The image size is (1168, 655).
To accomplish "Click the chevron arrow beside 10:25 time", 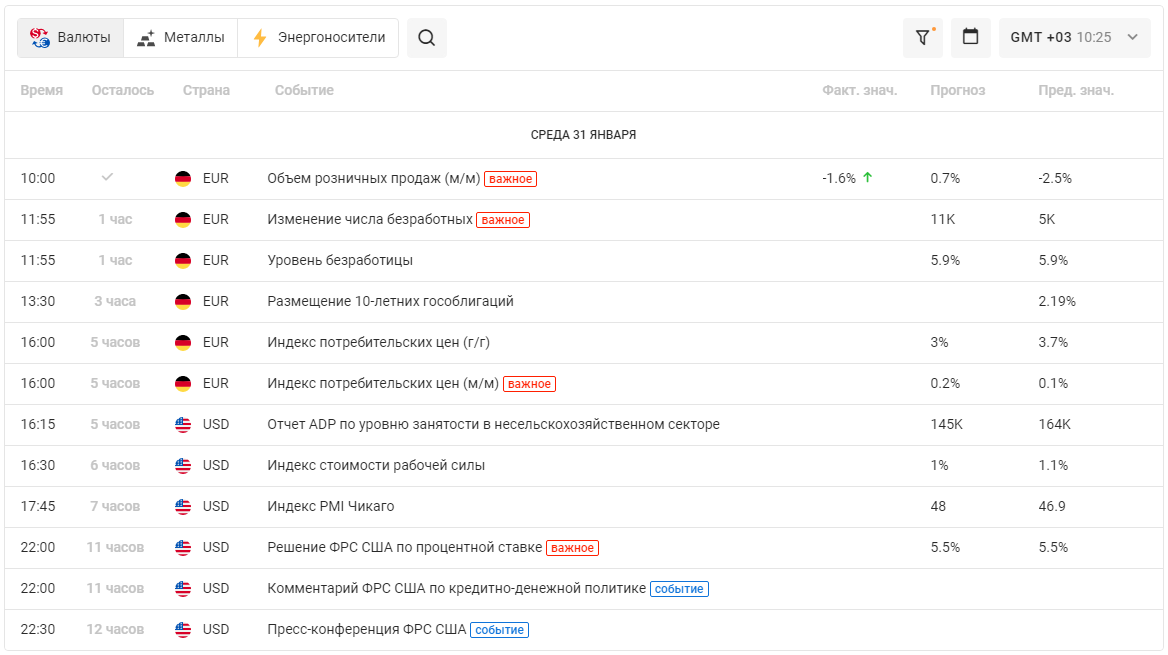I will (1132, 37).
